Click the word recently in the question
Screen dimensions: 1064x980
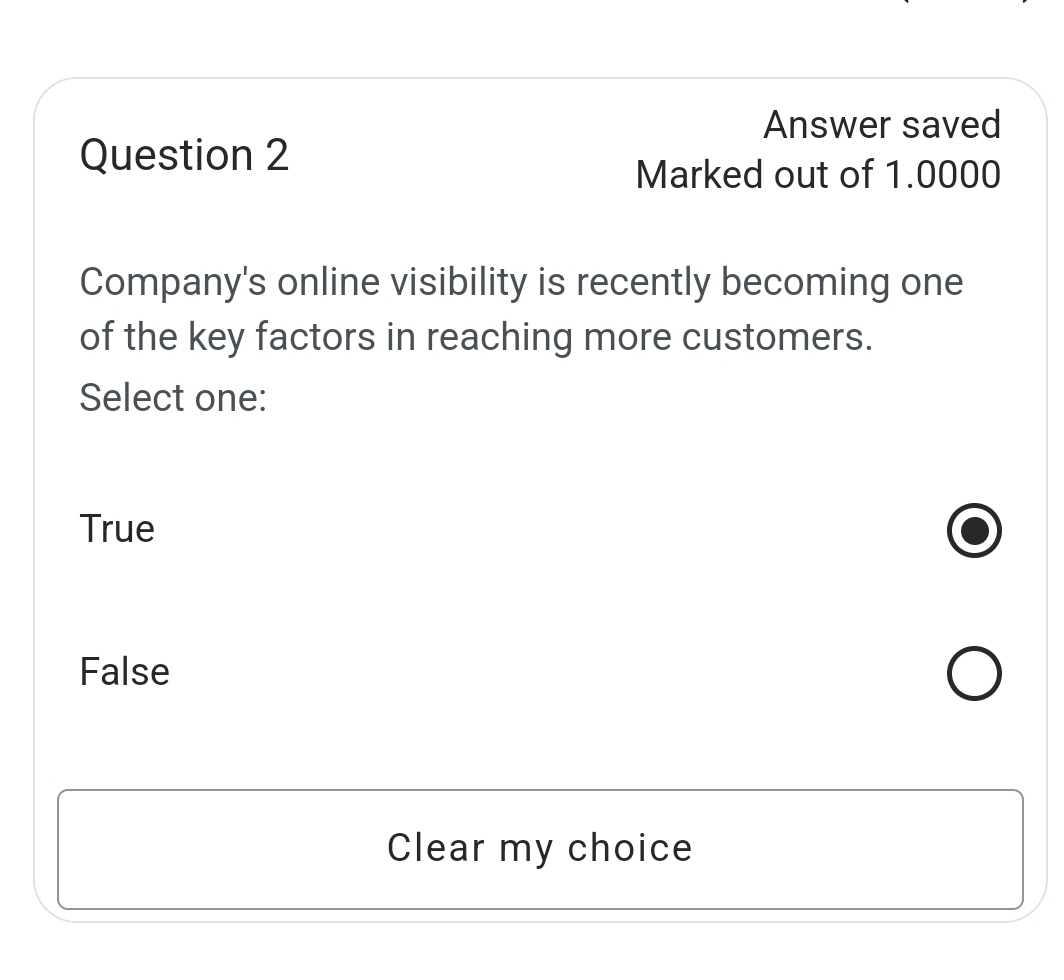pyautogui.click(x=643, y=283)
